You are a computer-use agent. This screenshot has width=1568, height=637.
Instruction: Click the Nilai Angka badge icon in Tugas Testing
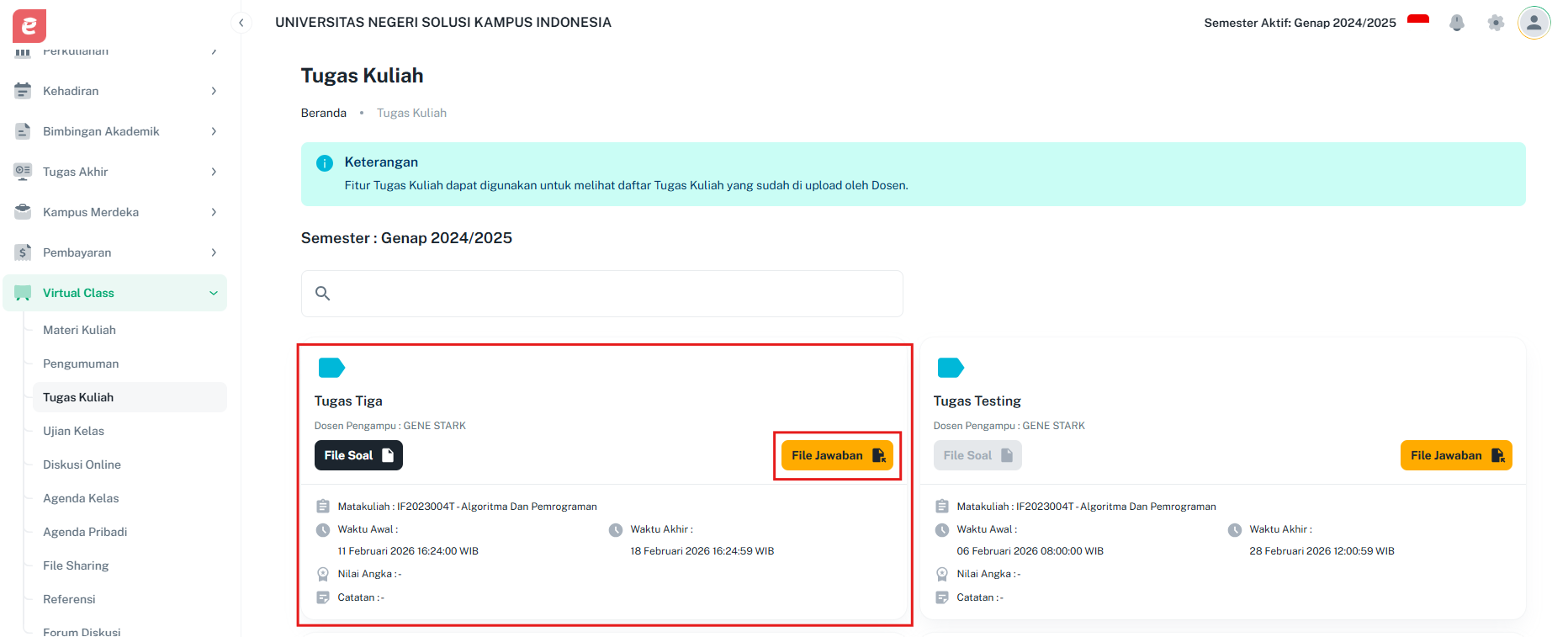pyautogui.click(x=942, y=575)
